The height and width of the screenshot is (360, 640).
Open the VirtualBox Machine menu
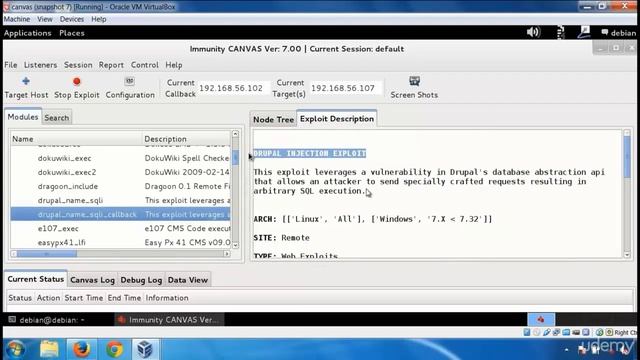pyautogui.click(x=17, y=19)
